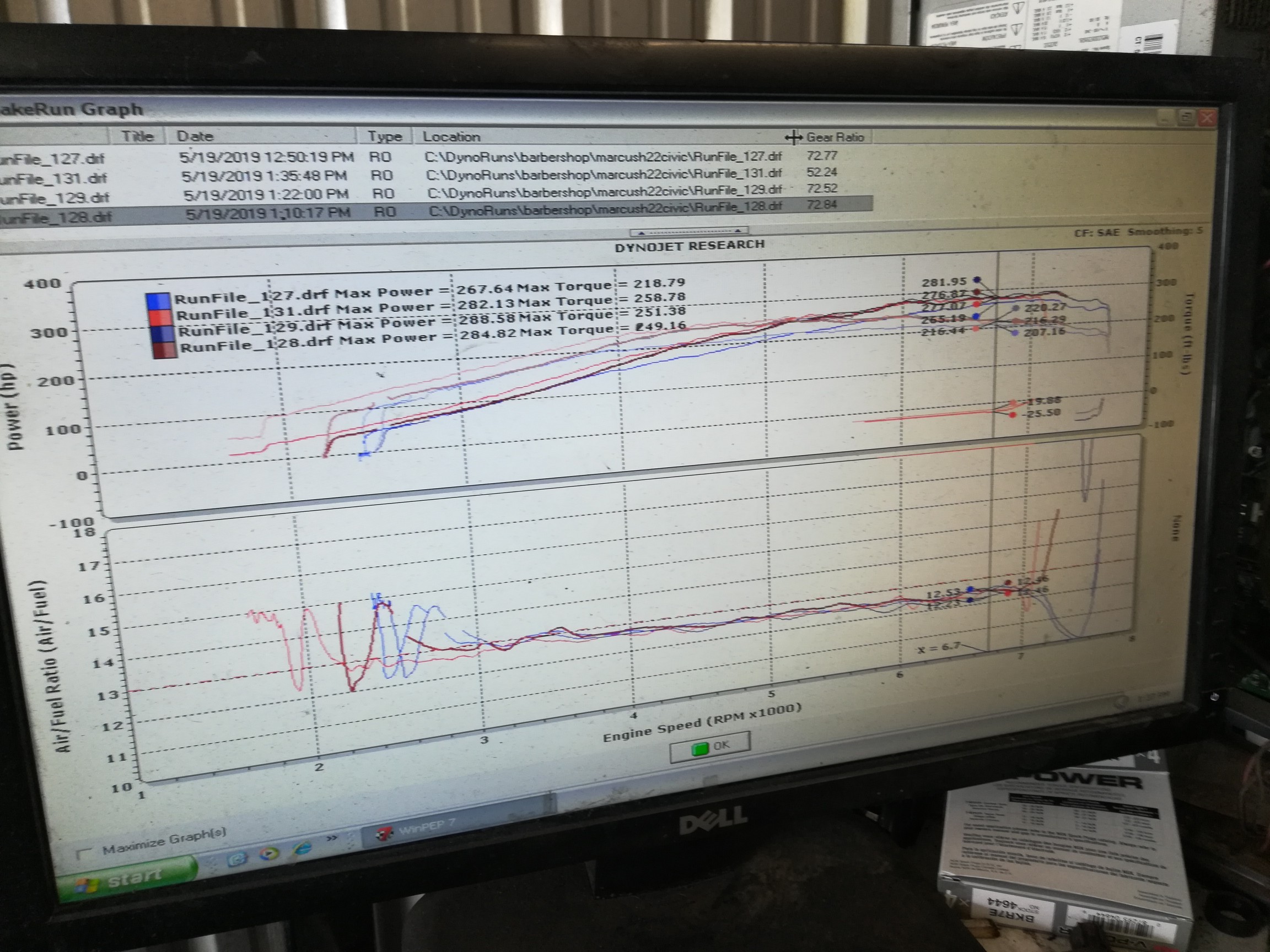This screenshot has height=952, width=1270.
Task: Click the dark red RunFile_128 legend swatch
Action: pos(164,349)
